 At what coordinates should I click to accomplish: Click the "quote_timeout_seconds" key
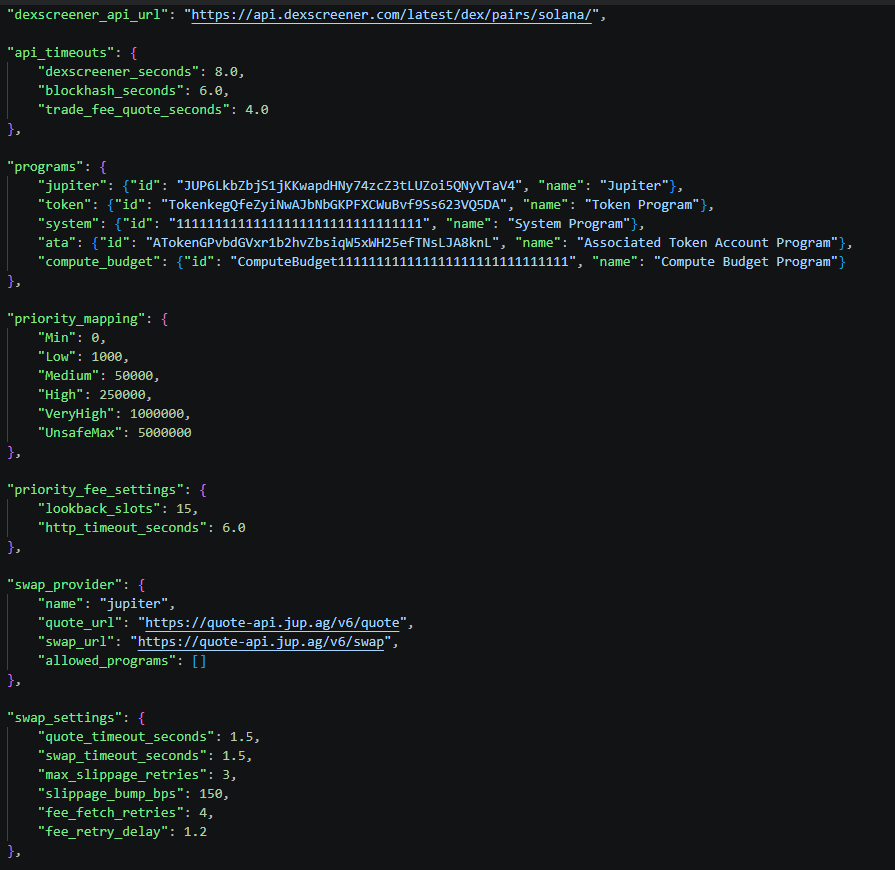pos(126,737)
